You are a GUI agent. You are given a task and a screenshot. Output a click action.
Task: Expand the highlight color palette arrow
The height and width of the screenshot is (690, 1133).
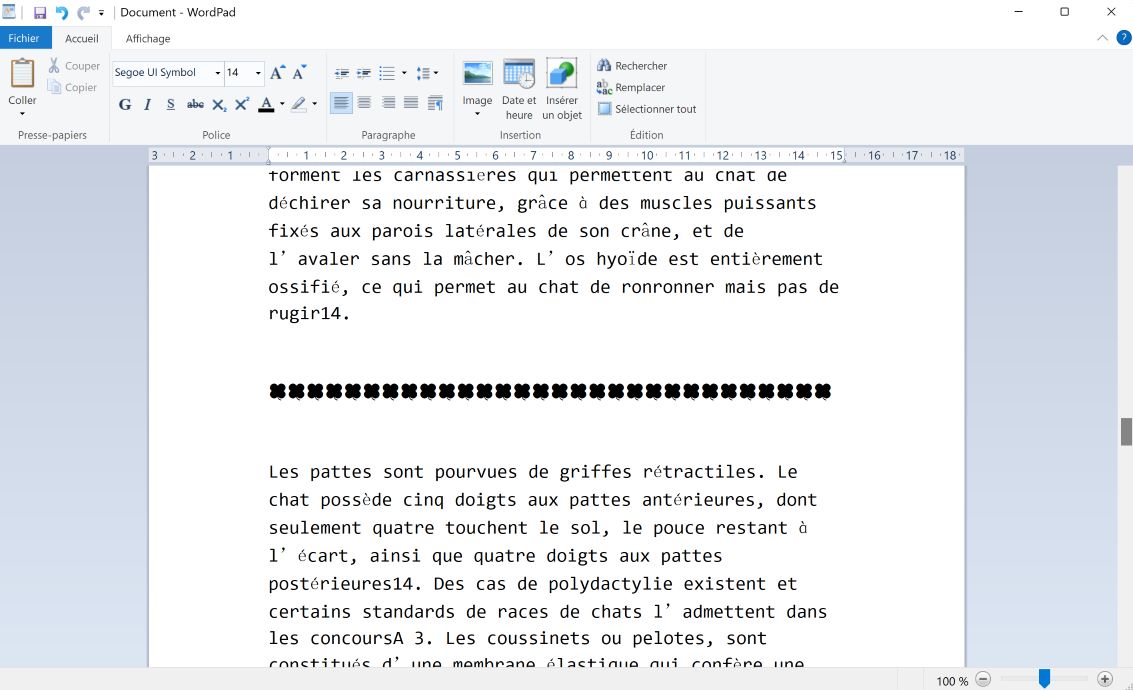click(x=314, y=104)
